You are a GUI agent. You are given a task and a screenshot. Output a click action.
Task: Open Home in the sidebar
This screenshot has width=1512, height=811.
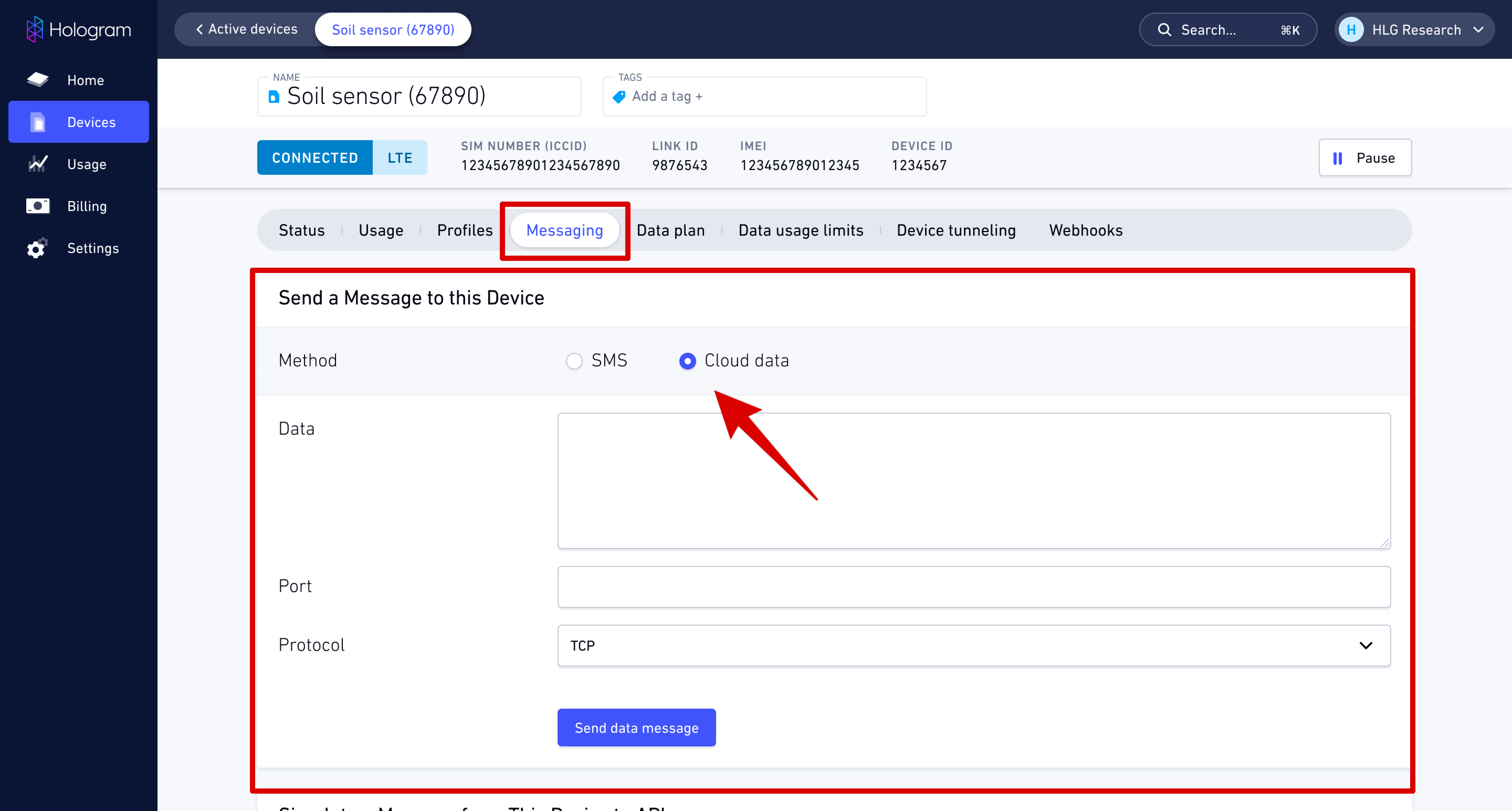point(79,80)
